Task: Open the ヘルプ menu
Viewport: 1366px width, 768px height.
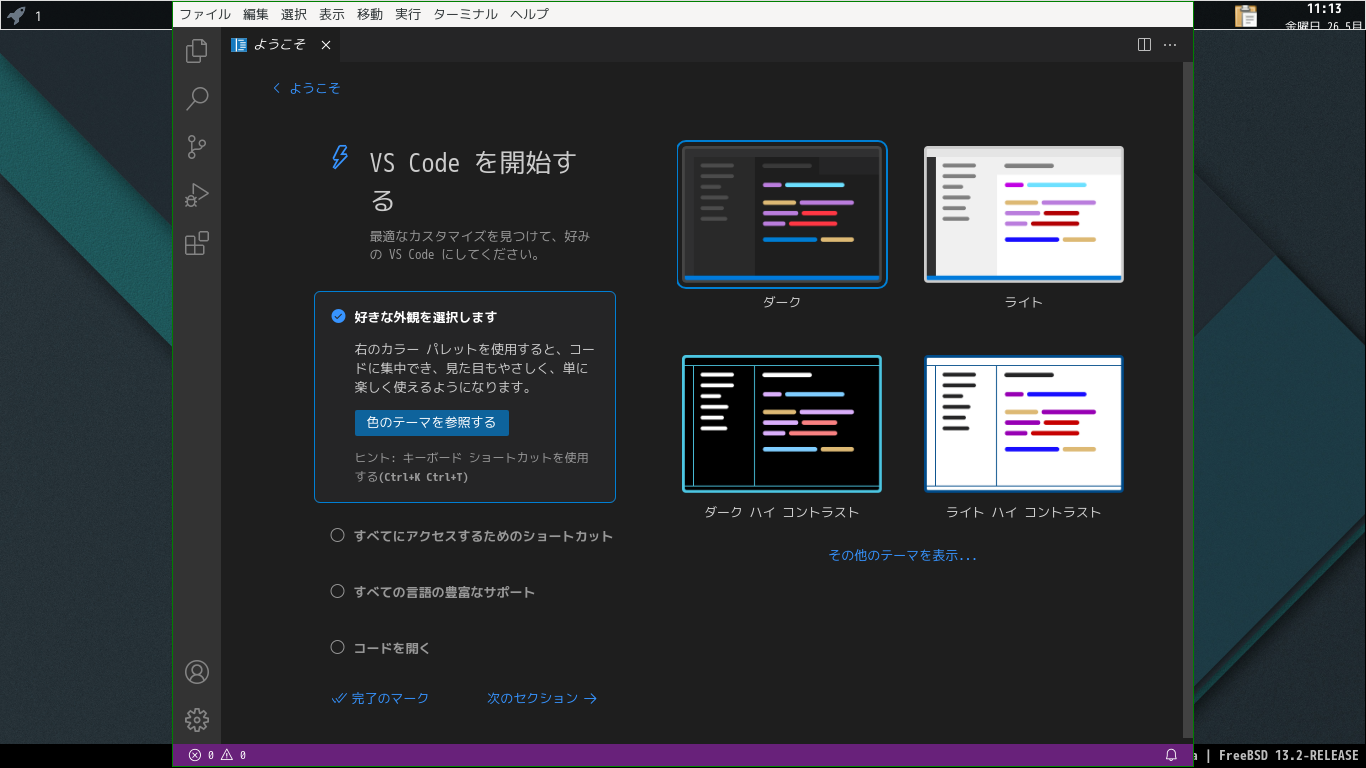Action: pyautogui.click(x=529, y=14)
